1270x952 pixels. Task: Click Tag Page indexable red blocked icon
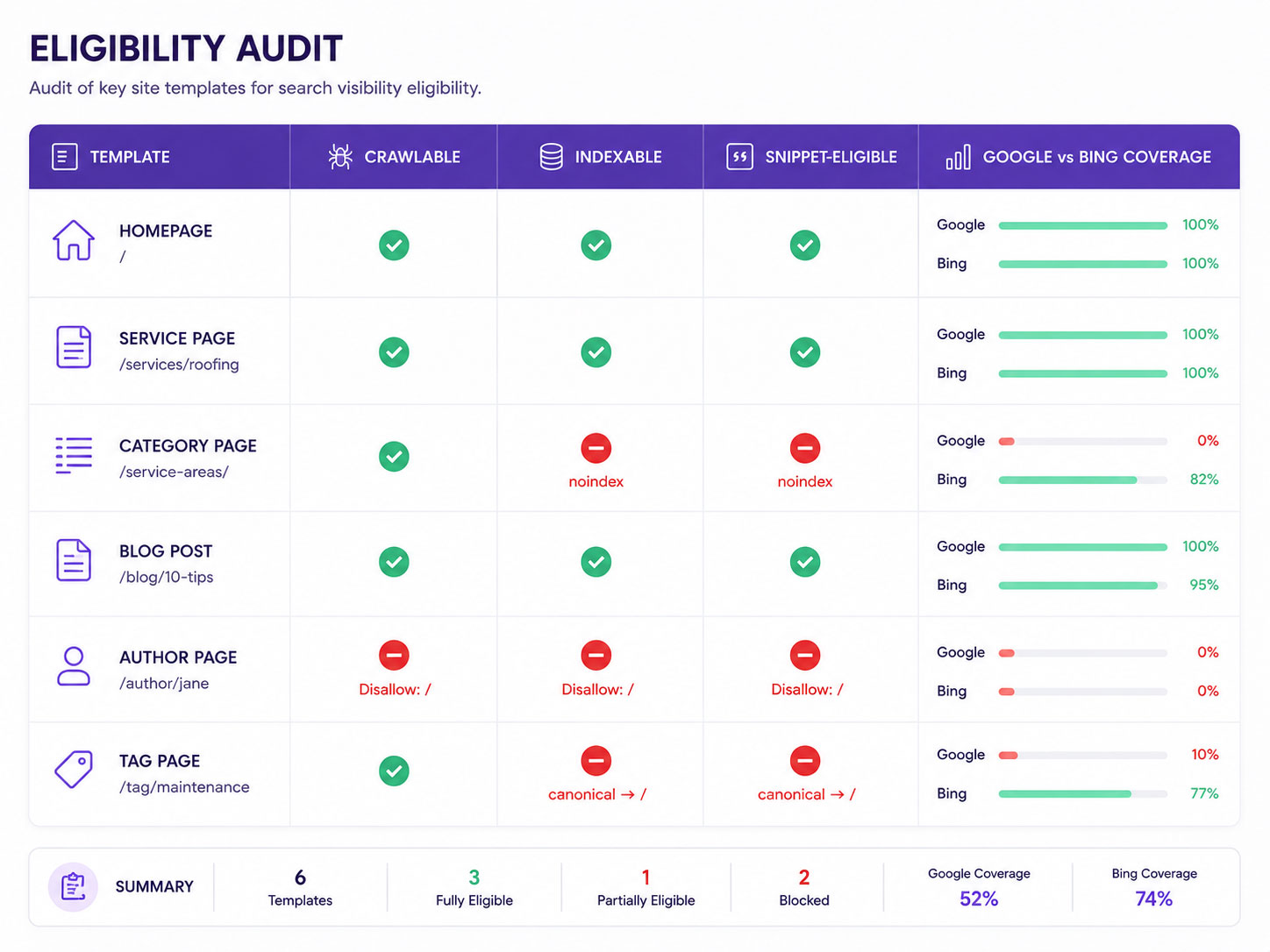click(x=596, y=761)
